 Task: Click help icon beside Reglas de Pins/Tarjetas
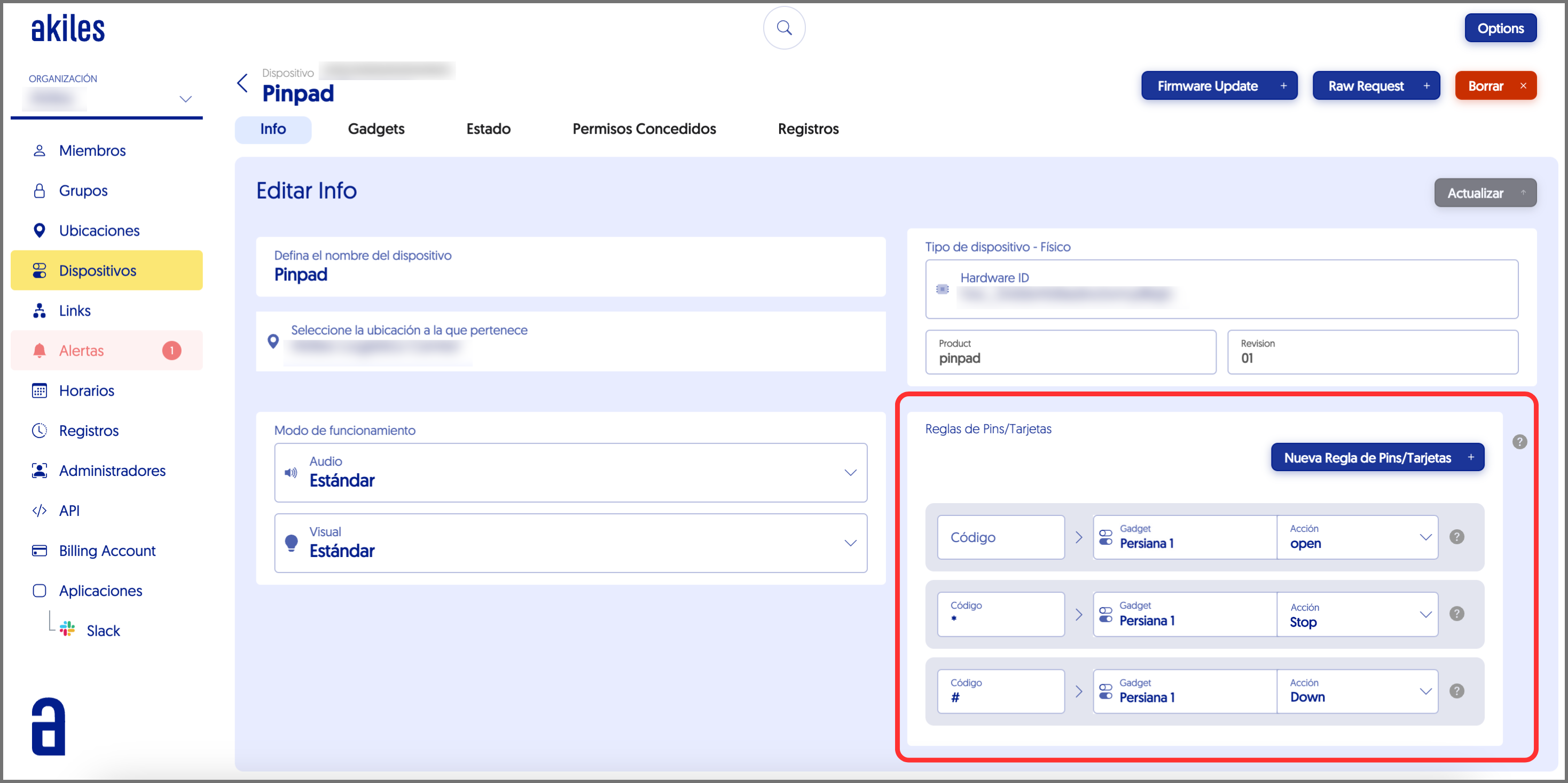tap(1519, 441)
